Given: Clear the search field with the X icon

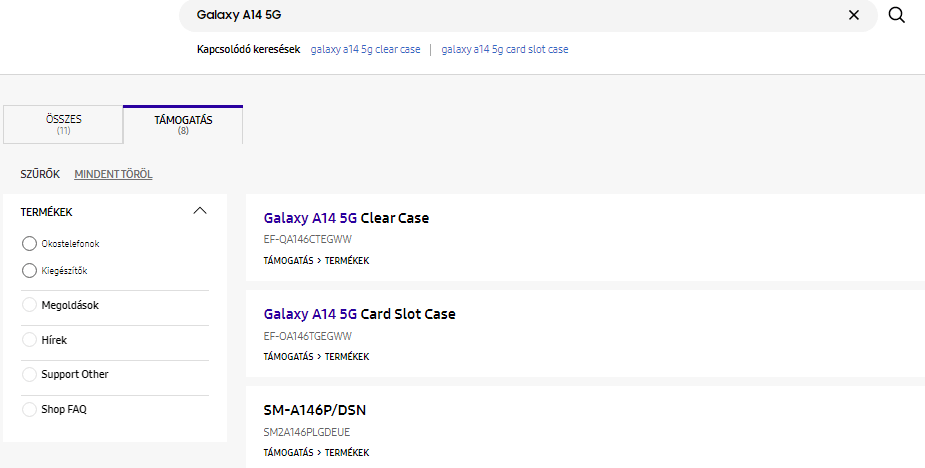Looking at the screenshot, I should [854, 15].
